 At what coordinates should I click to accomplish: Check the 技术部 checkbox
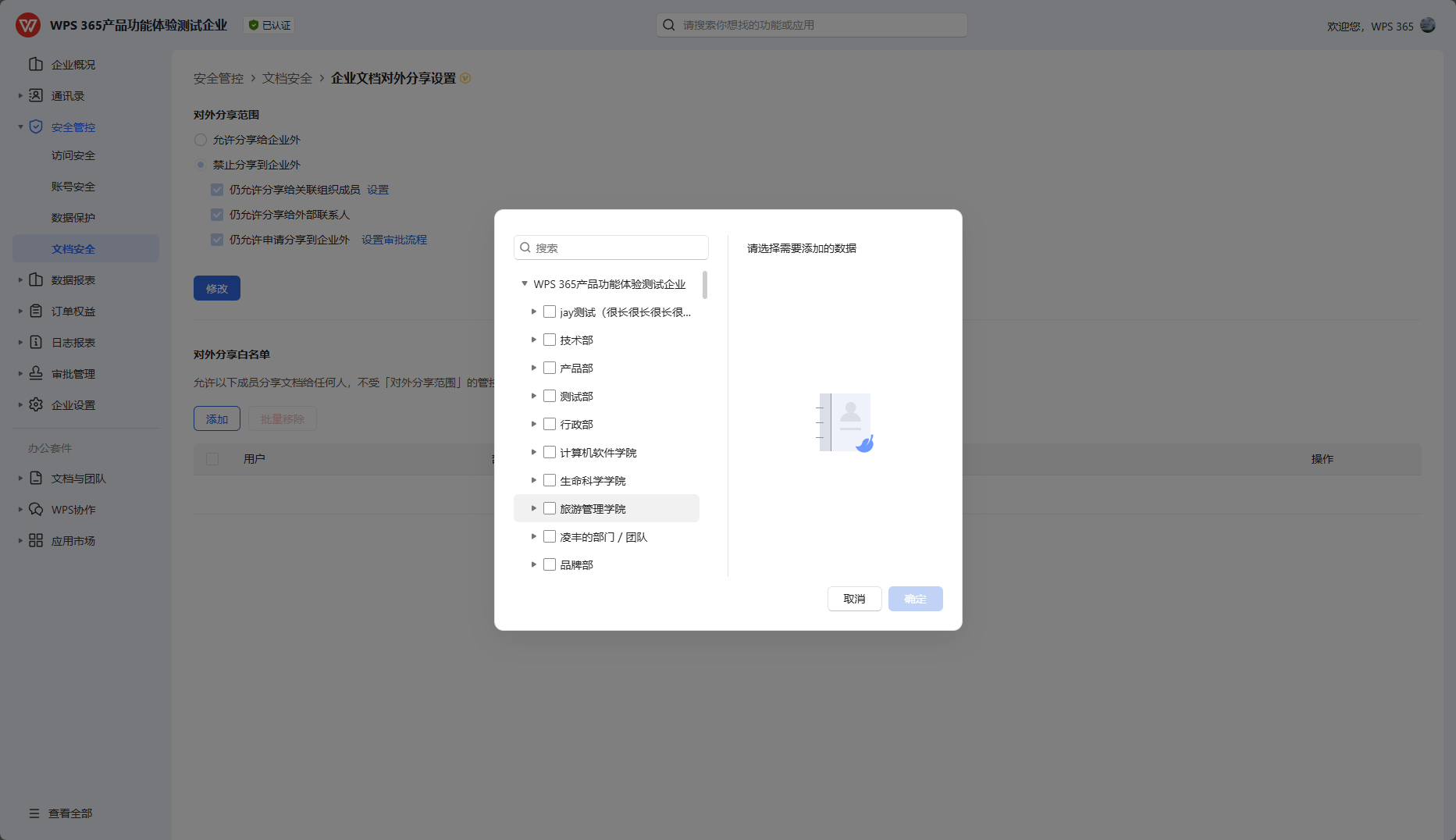point(550,340)
